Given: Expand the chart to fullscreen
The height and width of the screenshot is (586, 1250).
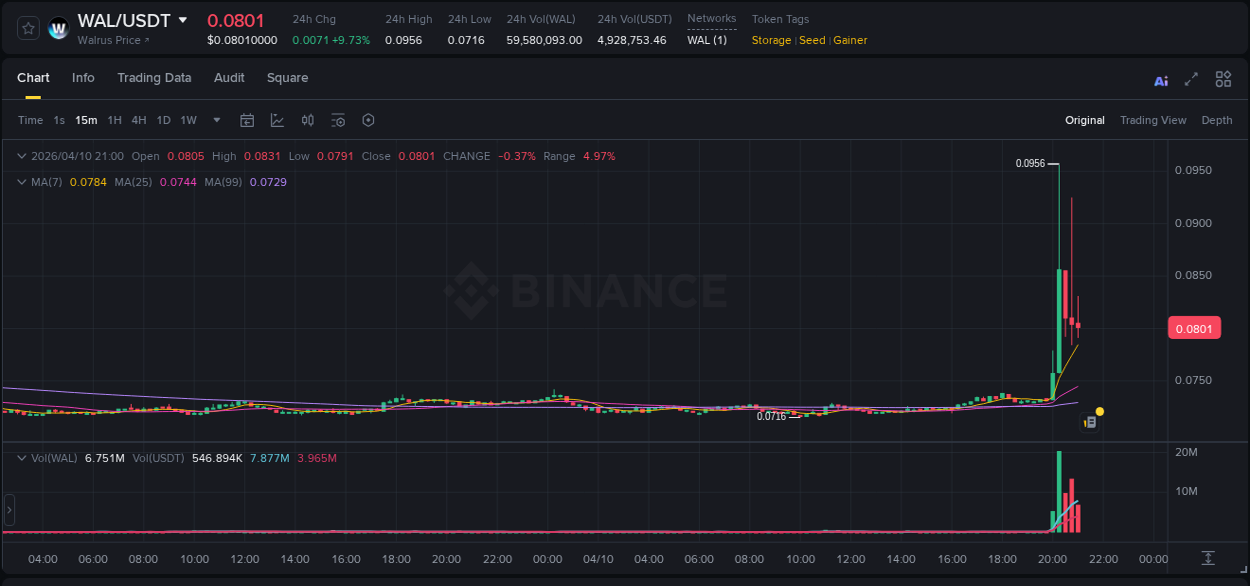Looking at the screenshot, I should [1190, 79].
